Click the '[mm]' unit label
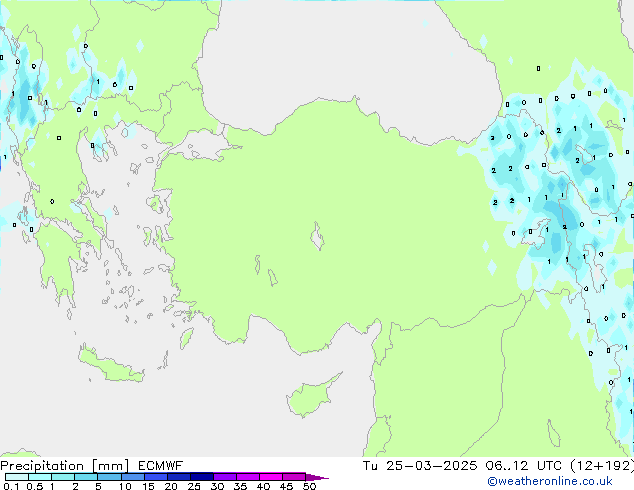 [x=110, y=466]
